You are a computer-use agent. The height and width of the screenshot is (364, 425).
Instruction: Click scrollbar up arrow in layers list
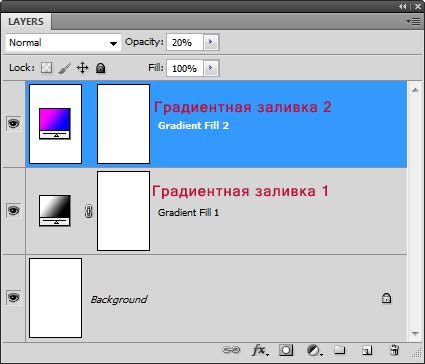click(x=415, y=90)
